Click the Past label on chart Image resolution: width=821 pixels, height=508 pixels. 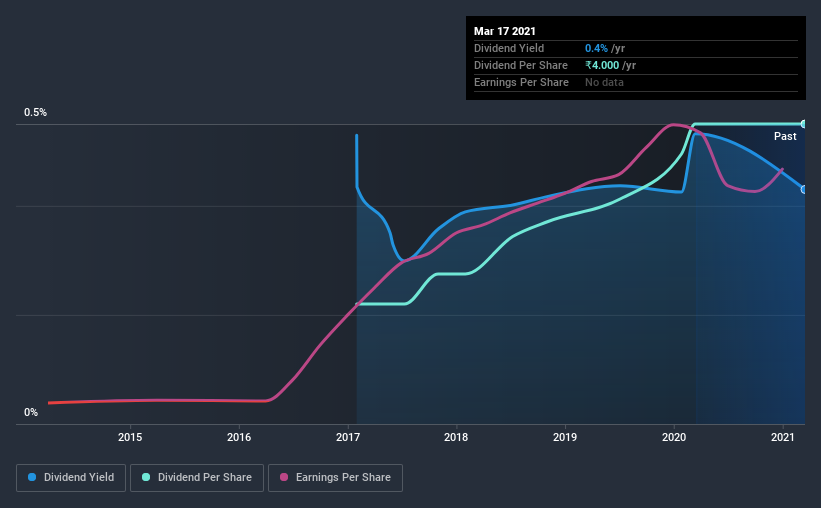coord(785,136)
